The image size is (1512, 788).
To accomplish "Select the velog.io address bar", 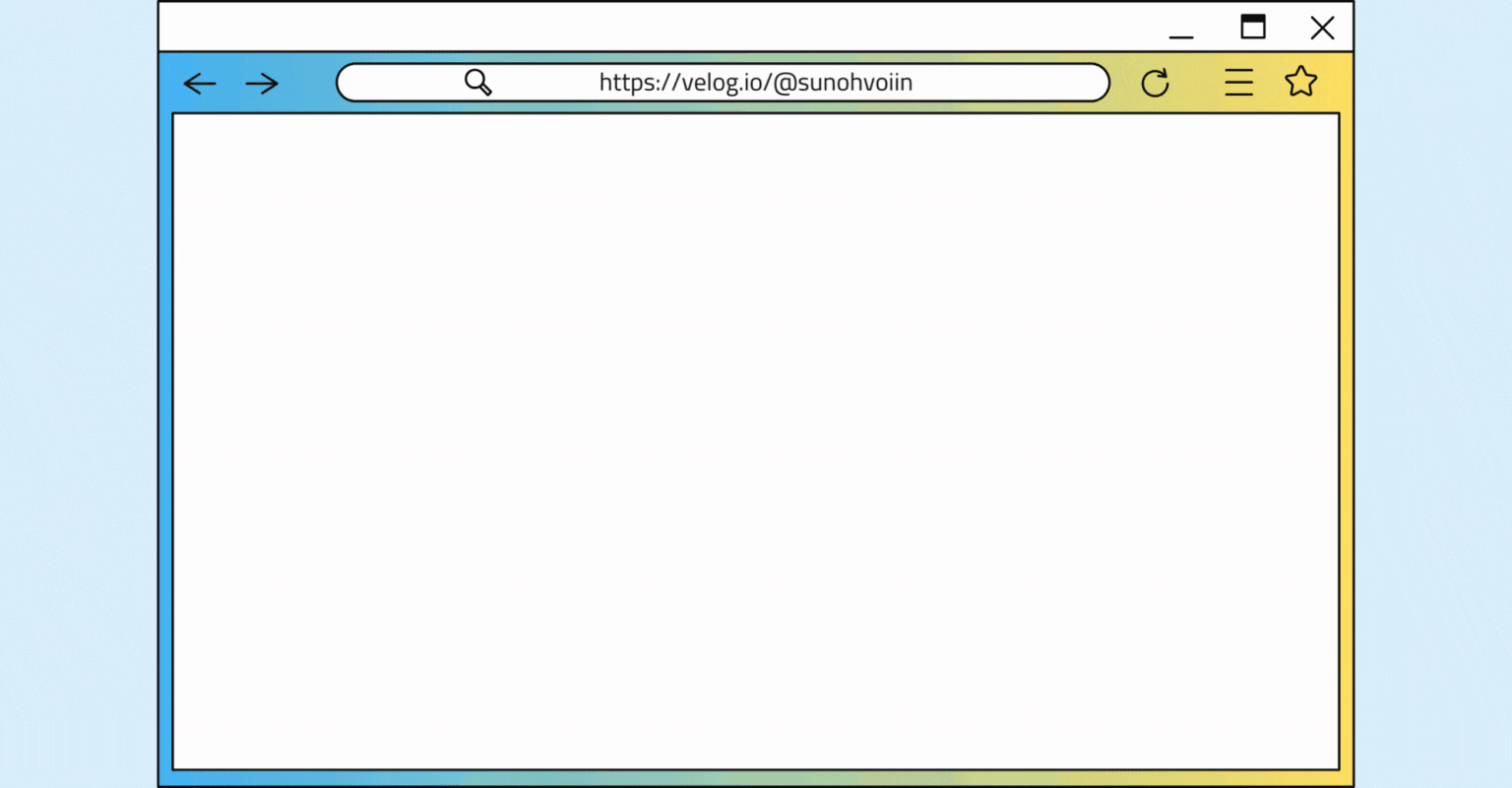I will 724,83.
